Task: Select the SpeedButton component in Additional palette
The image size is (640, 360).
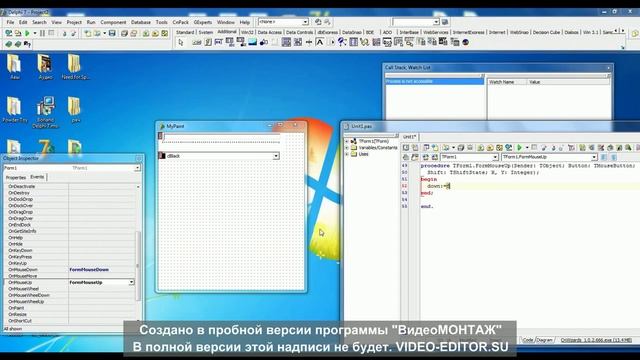Action: click(x=208, y=42)
